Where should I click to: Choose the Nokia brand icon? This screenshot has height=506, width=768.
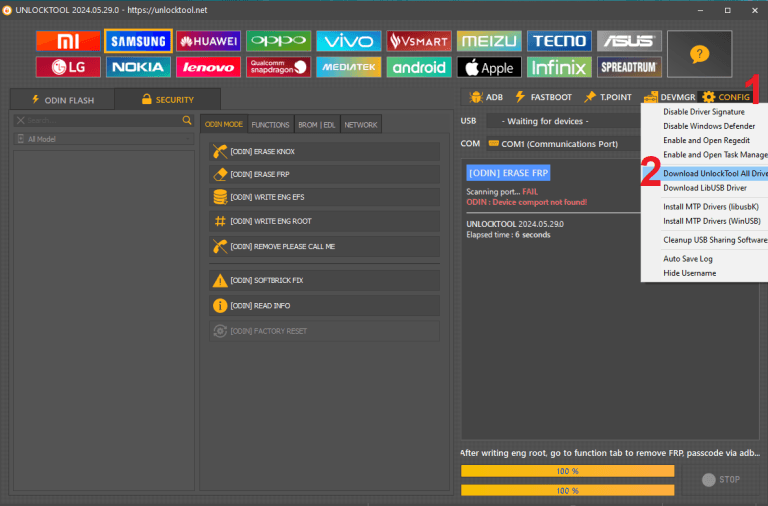(138, 68)
